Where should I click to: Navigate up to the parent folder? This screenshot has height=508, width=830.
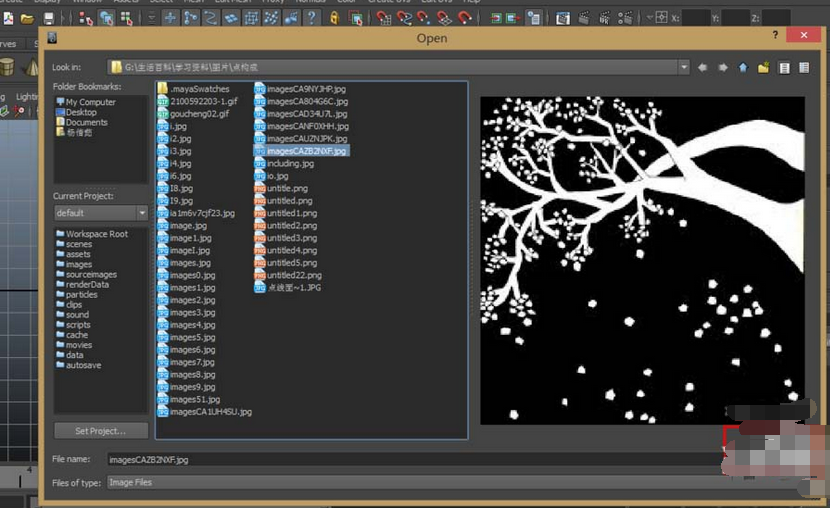coord(742,67)
